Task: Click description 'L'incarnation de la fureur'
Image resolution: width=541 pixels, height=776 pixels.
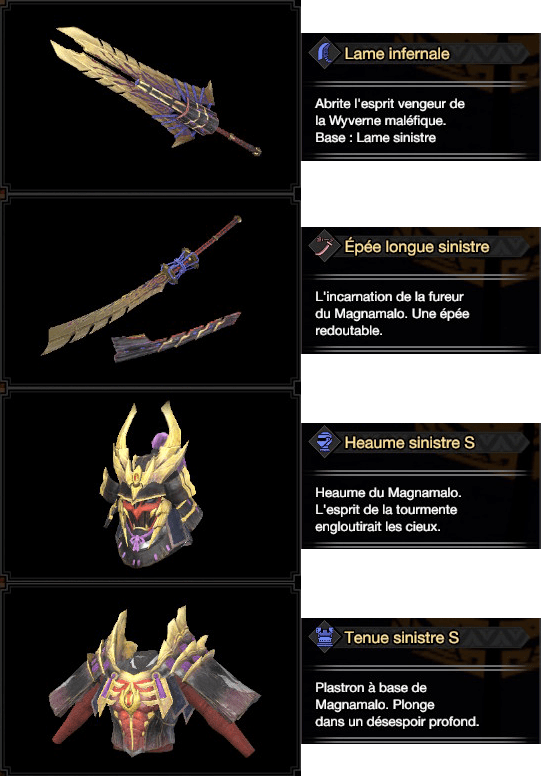Action: [x=389, y=297]
